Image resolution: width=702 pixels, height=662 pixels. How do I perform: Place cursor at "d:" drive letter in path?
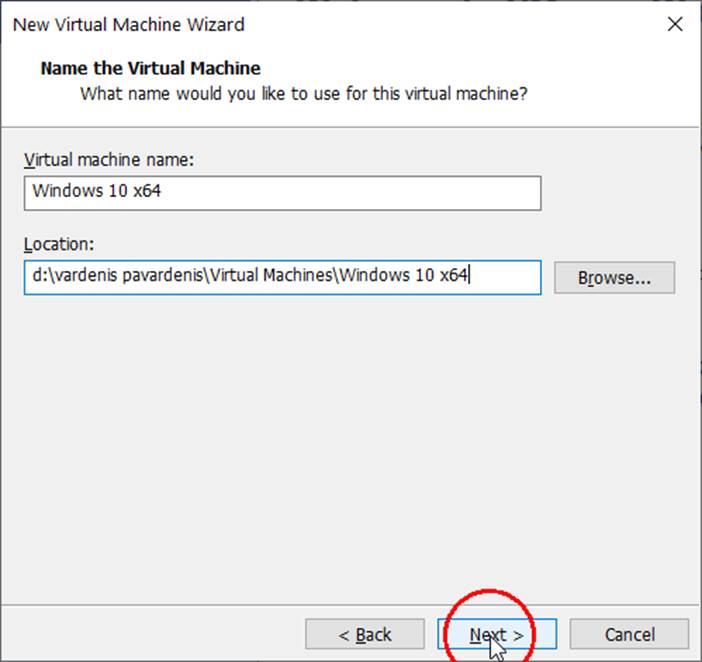click(x=37, y=277)
